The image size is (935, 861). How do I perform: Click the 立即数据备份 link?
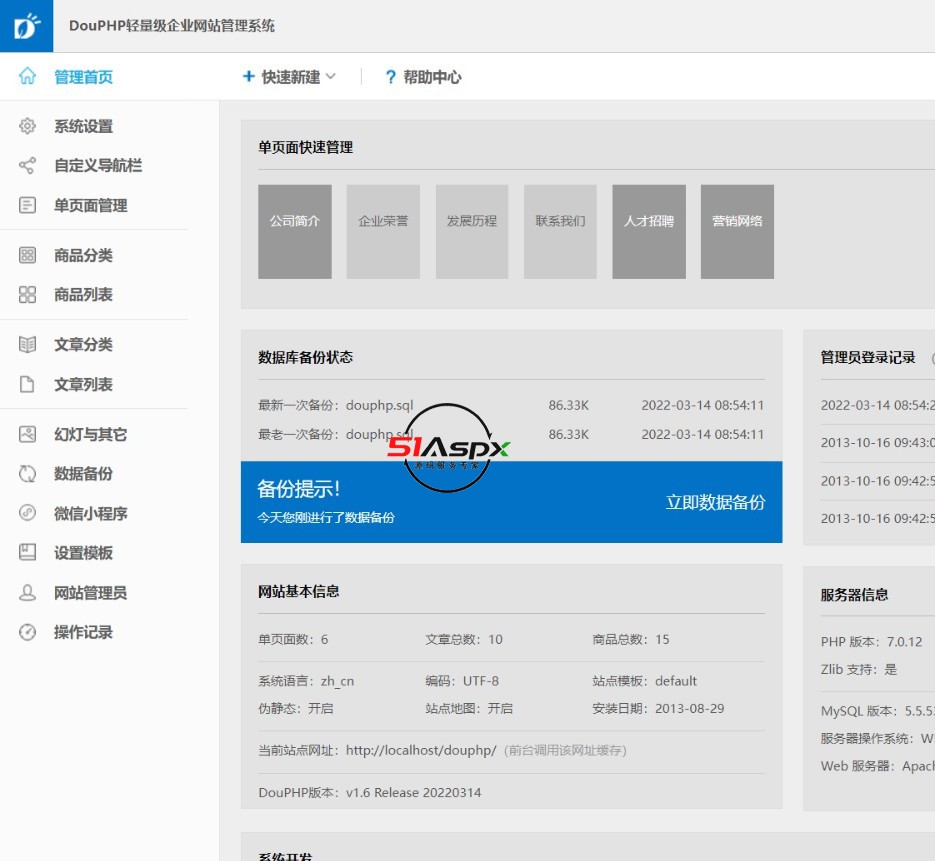(x=715, y=502)
